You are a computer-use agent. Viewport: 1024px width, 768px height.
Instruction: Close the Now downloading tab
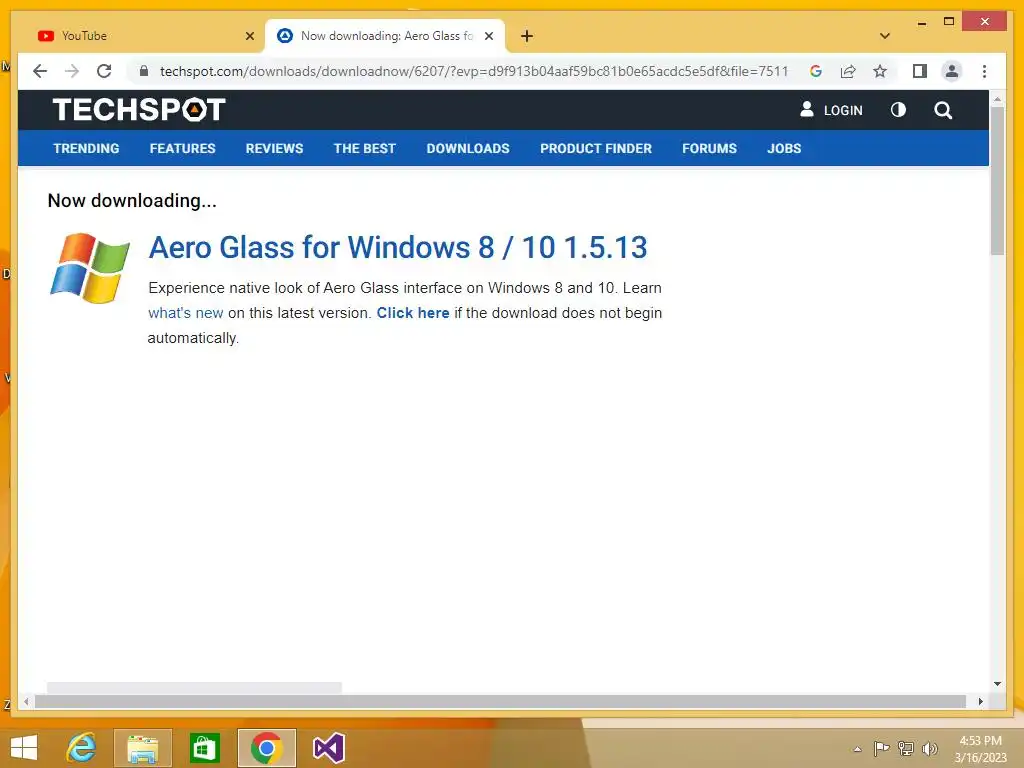[488, 36]
